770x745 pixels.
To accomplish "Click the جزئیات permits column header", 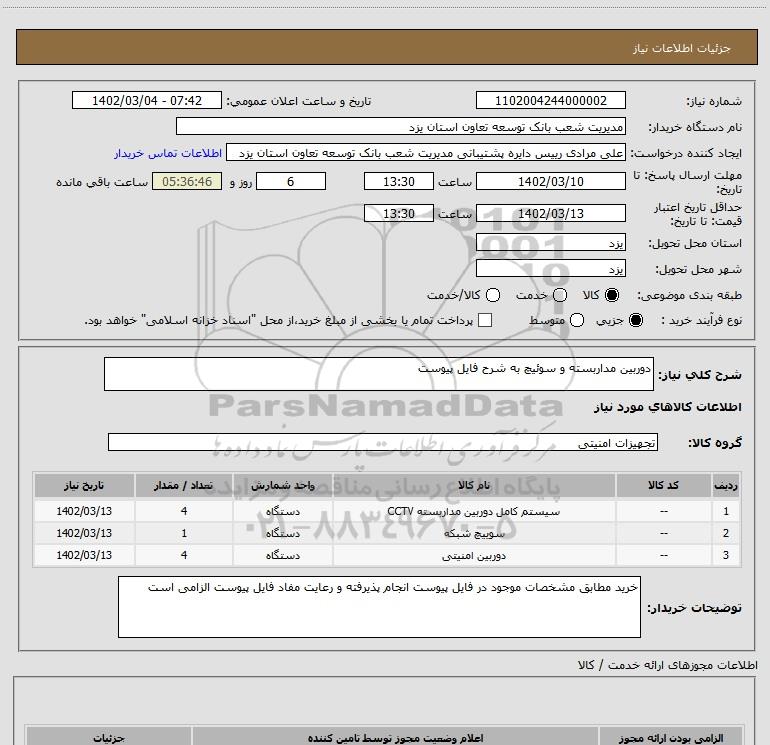I will [x=109, y=738].
